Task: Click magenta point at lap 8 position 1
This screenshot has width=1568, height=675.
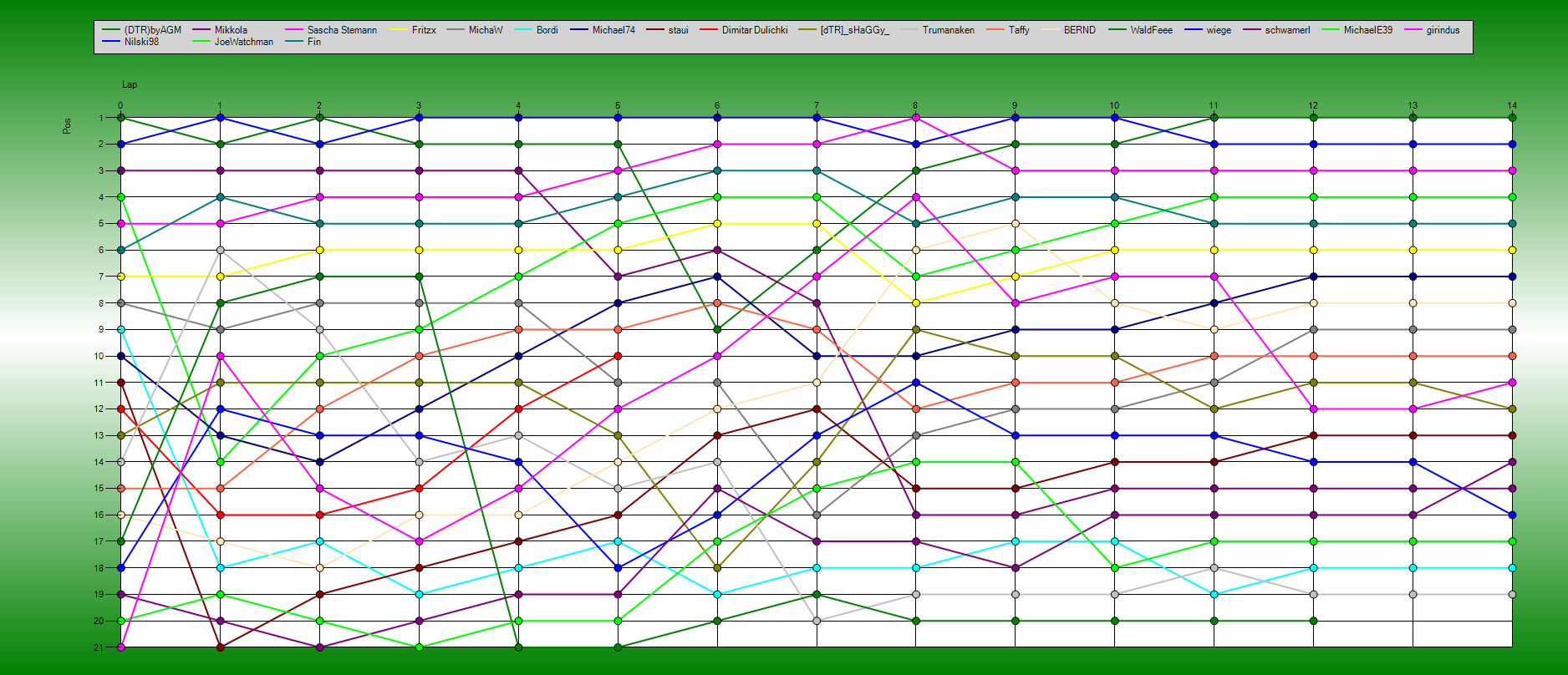Action: point(916,118)
